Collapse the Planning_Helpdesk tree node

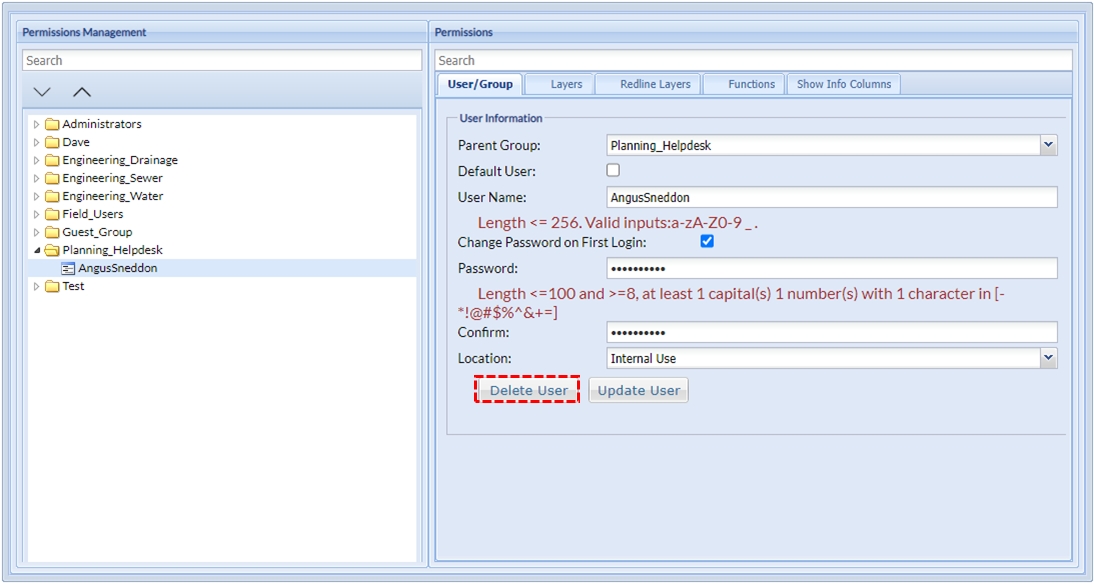click(x=37, y=250)
